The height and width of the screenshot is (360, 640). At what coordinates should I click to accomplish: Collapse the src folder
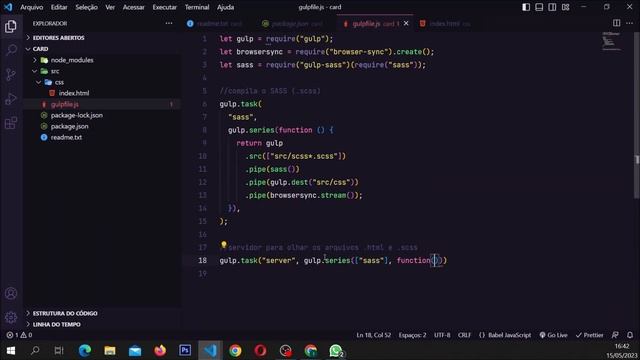click(x=55, y=71)
